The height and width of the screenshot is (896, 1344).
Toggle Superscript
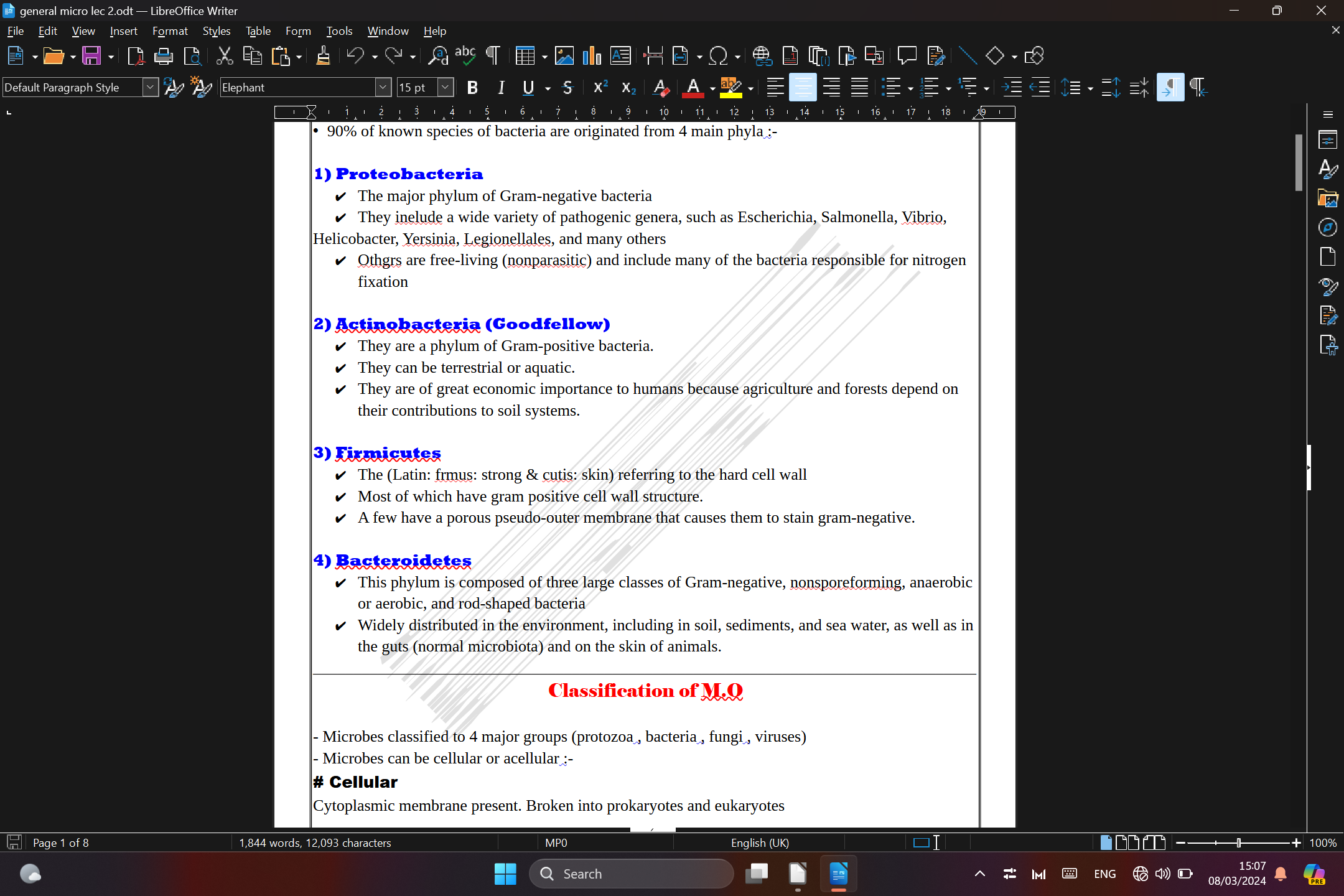pyautogui.click(x=600, y=88)
